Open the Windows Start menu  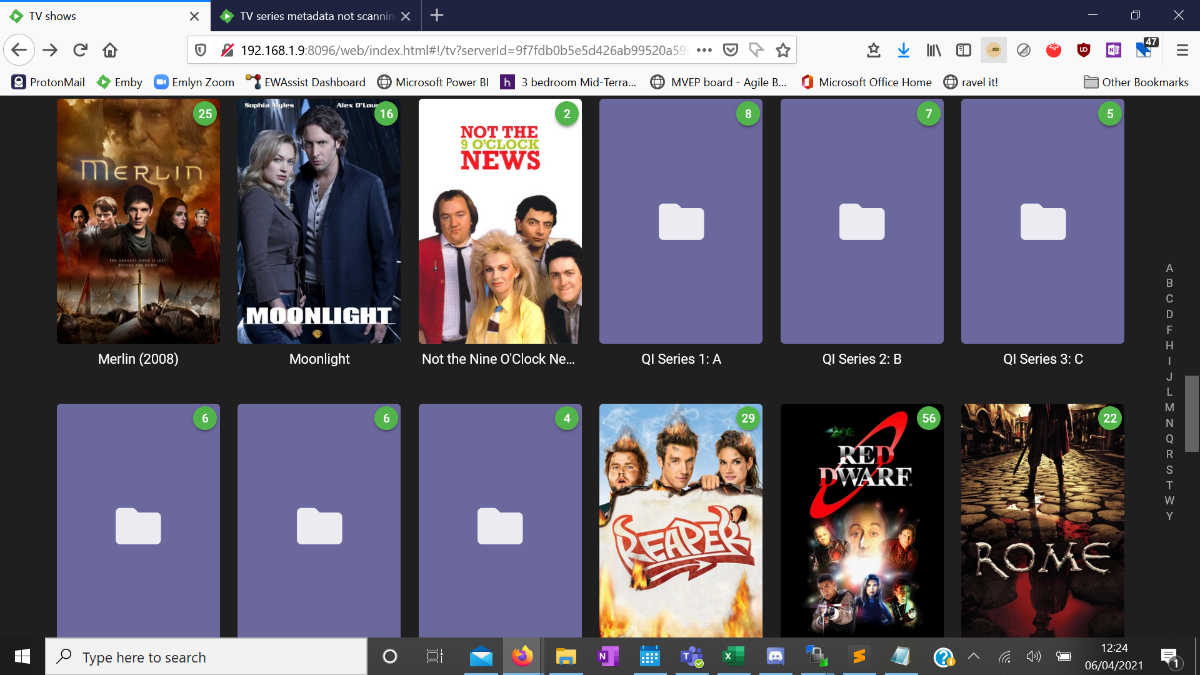[x=22, y=657]
